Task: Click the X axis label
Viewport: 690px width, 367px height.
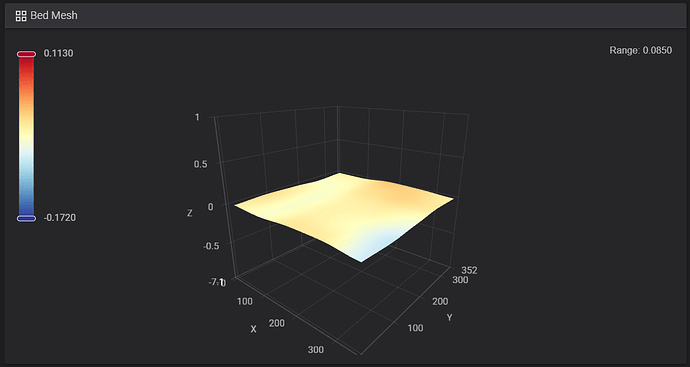Action: 253,329
